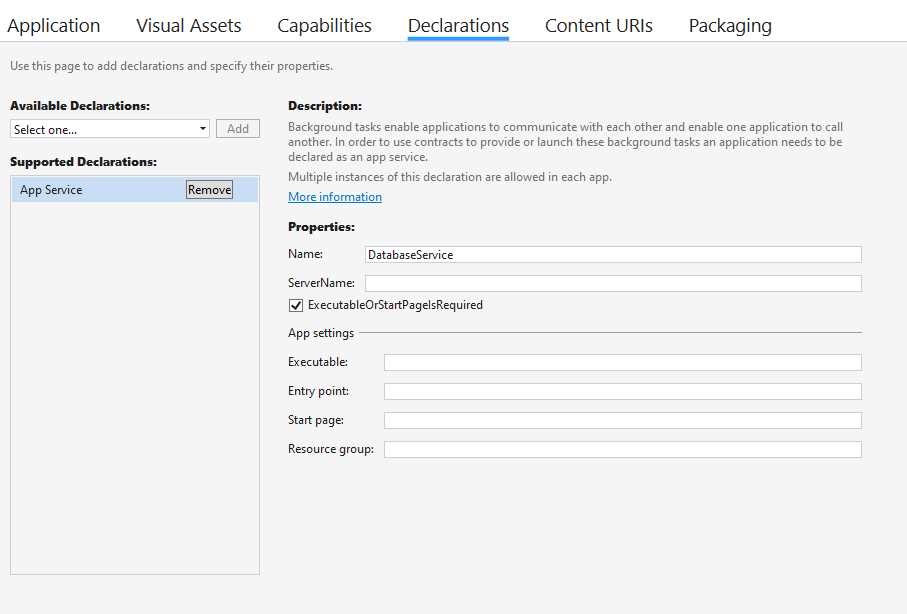
Task: Open the More information link
Action: click(x=334, y=196)
